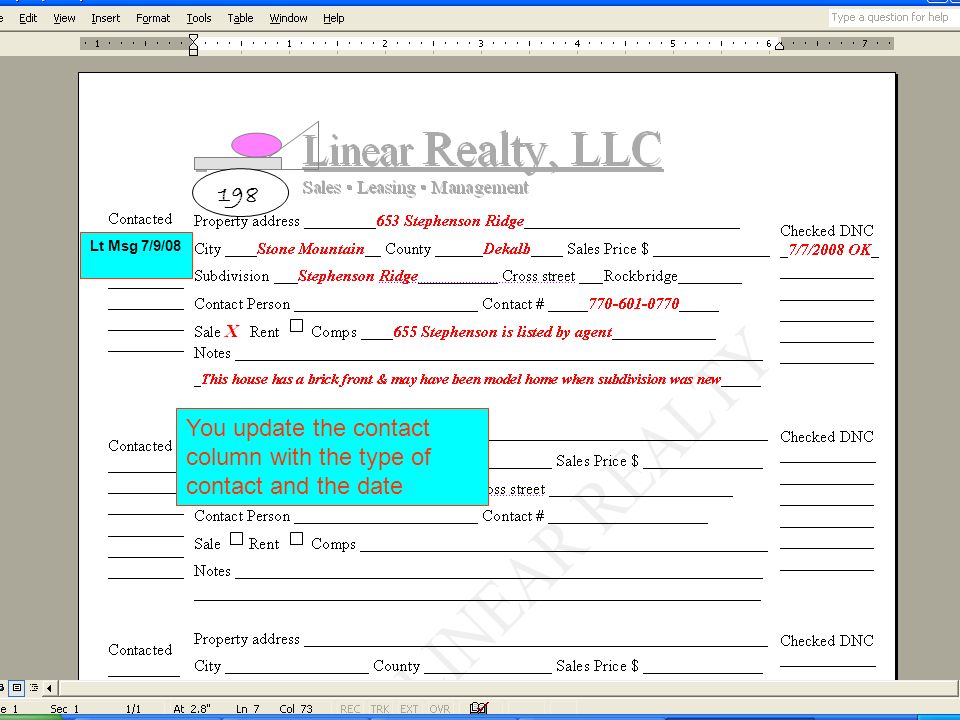Toggle TRK track changes indicator
This screenshot has height=720, width=960.
380,709
